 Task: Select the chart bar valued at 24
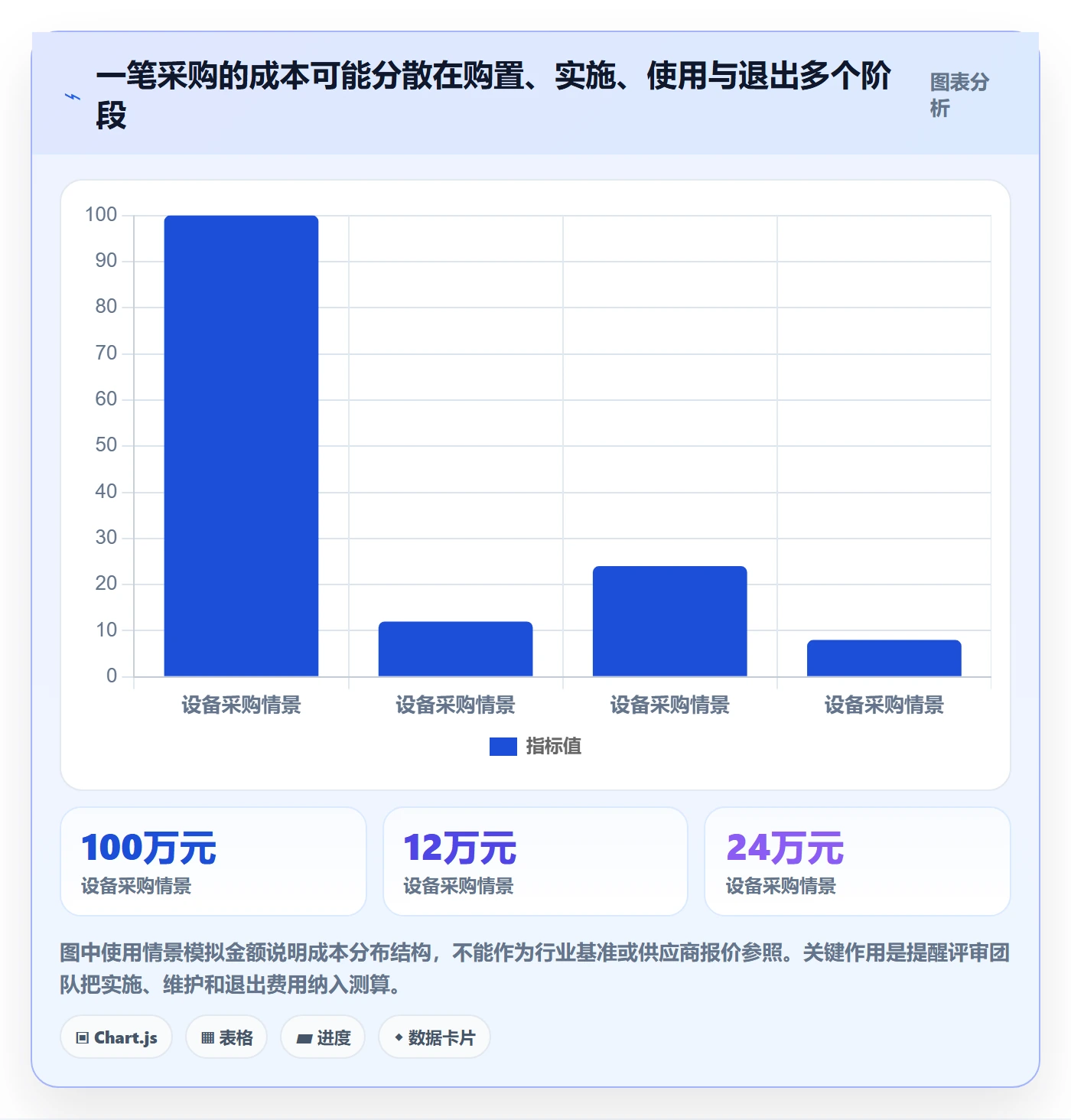pyautogui.click(x=669, y=621)
